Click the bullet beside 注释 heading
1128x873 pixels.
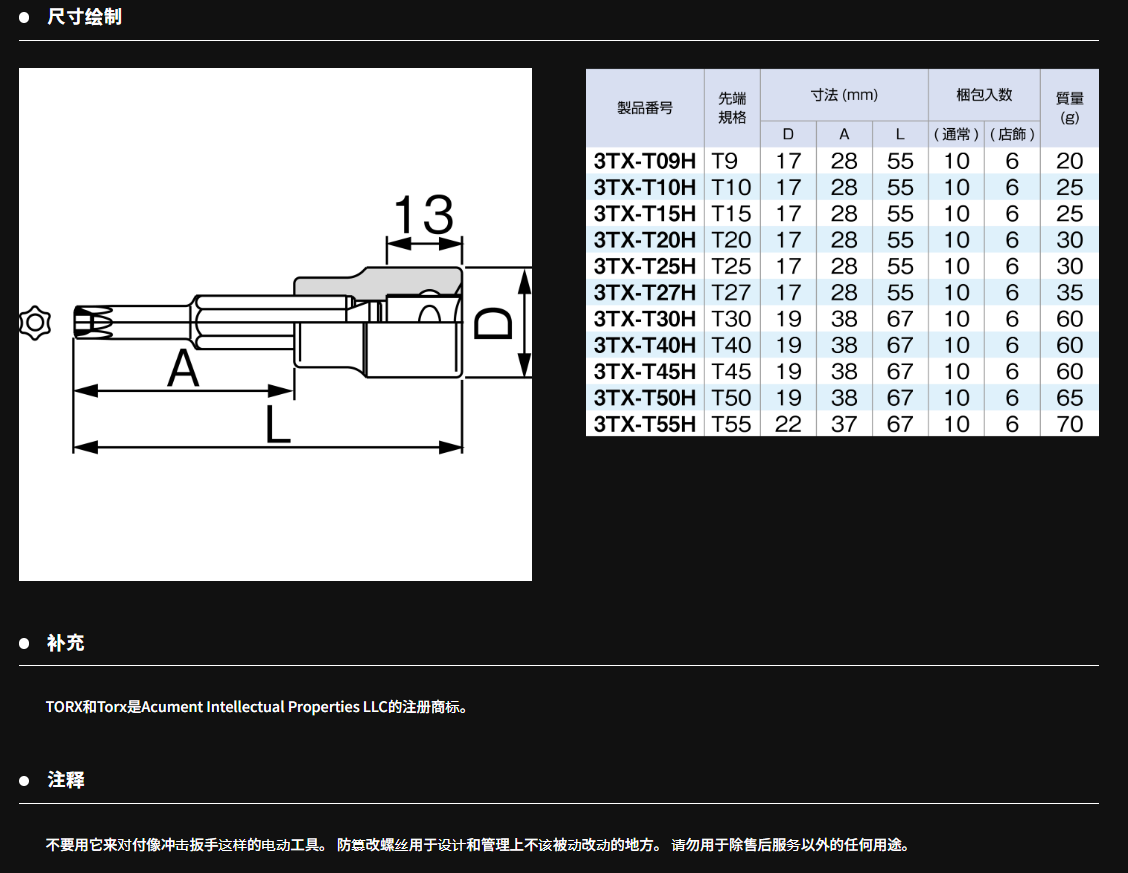tap(24, 780)
